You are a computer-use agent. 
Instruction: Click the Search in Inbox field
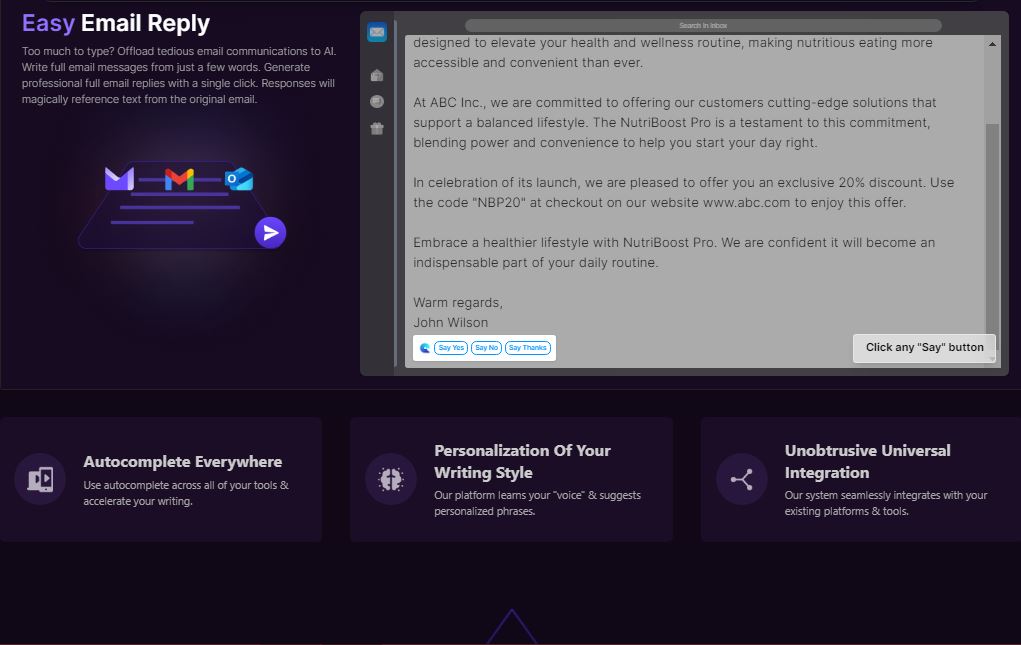702,24
